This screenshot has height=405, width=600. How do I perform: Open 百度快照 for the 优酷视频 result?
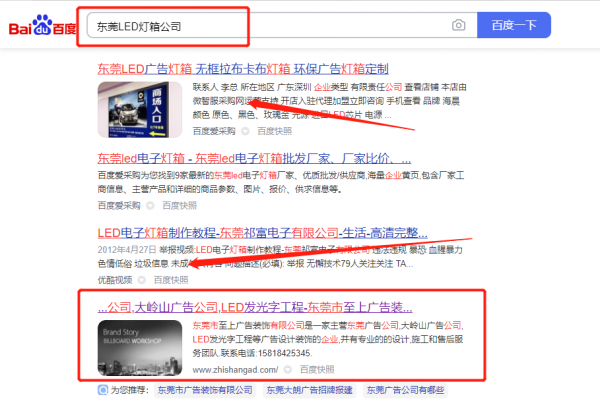(171, 280)
